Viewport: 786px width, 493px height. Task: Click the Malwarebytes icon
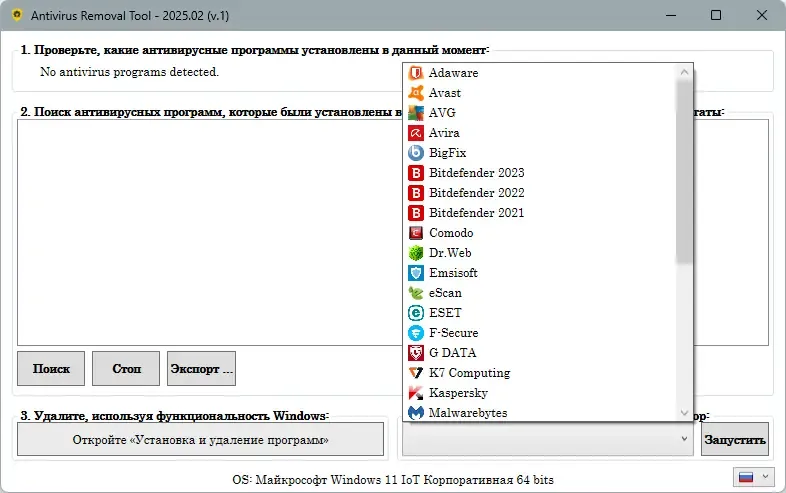click(416, 413)
